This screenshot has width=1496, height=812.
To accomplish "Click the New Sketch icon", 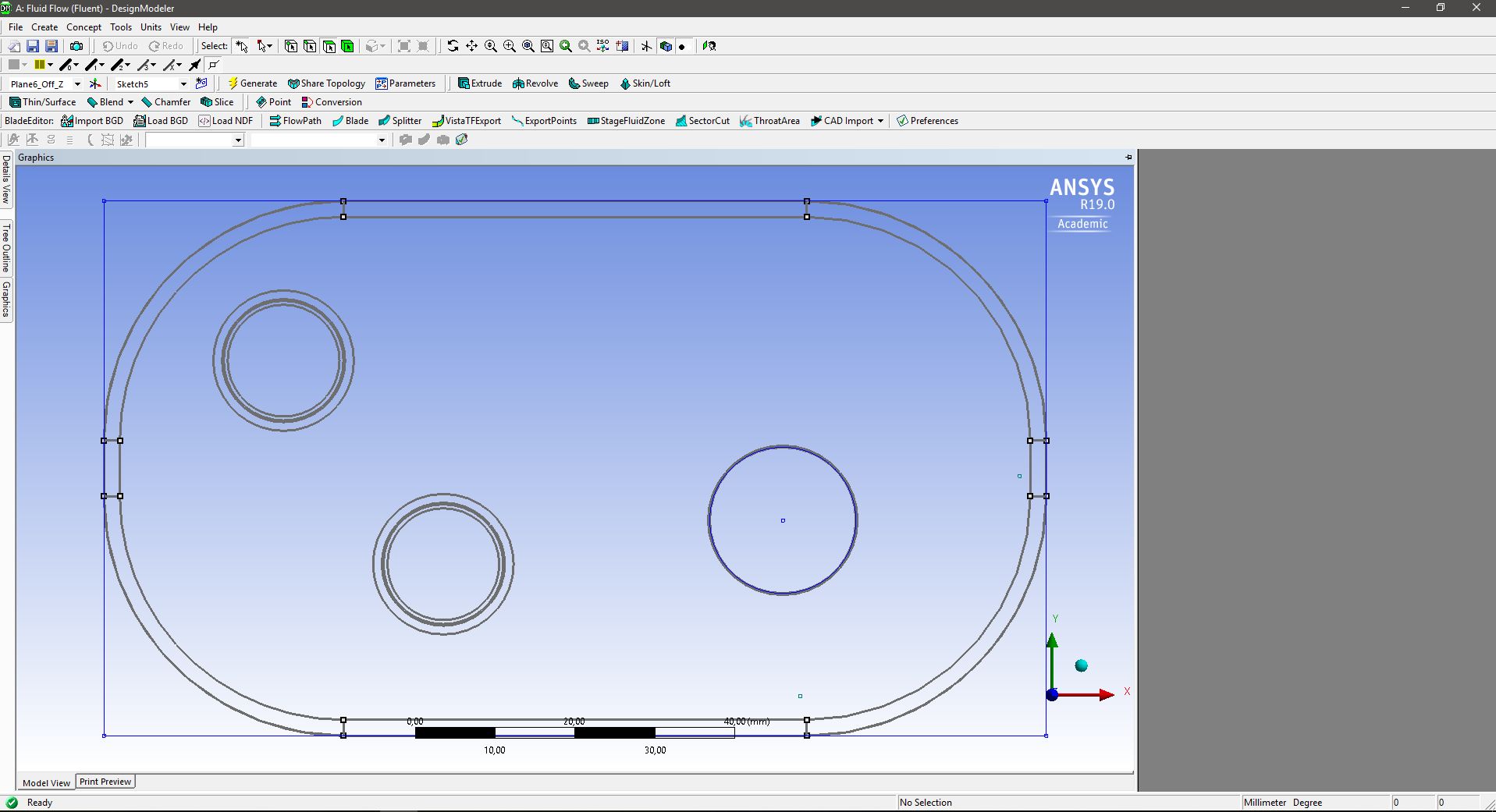I will (201, 83).
